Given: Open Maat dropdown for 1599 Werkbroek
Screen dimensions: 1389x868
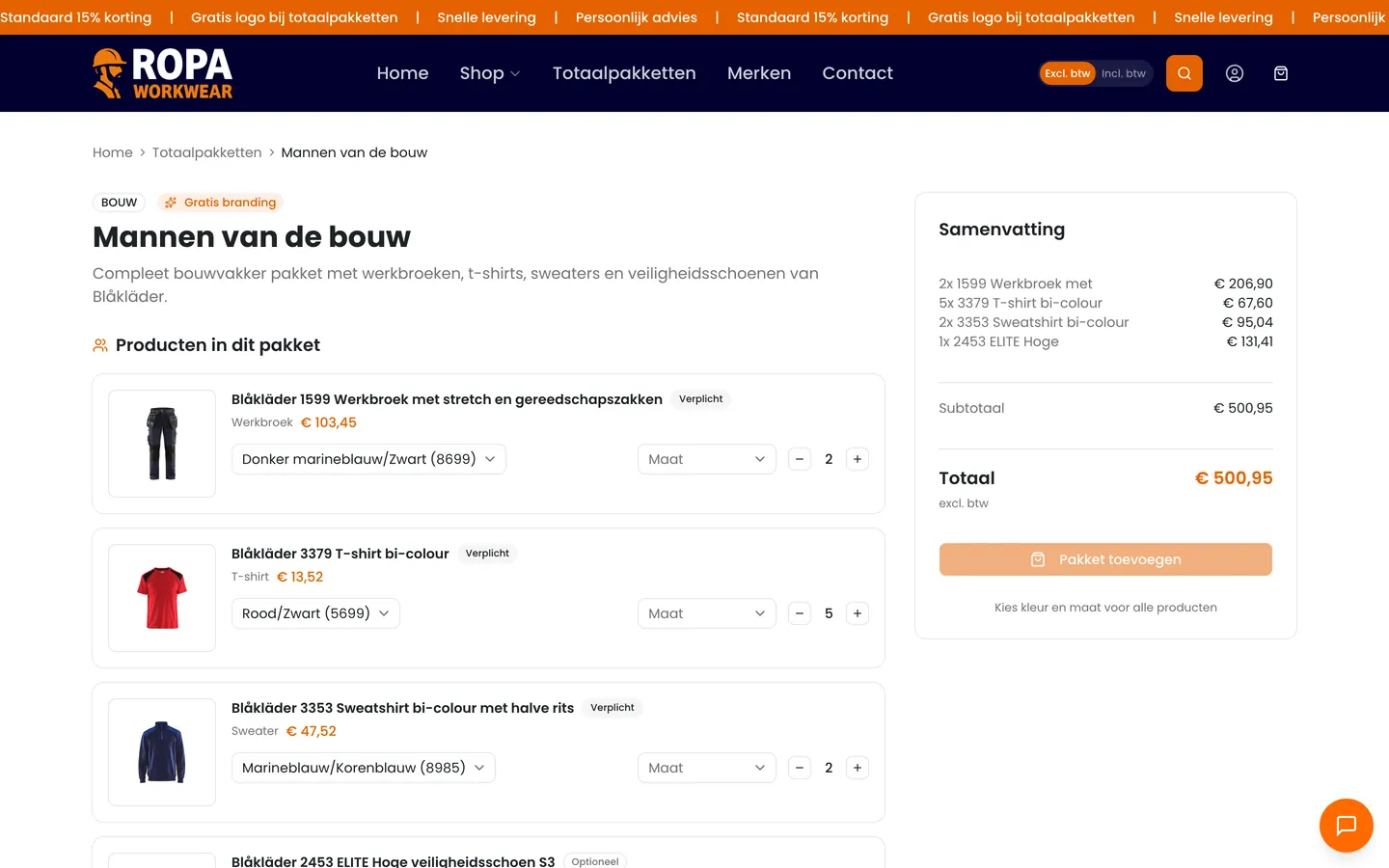Looking at the screenshot, I should point(707,459).
